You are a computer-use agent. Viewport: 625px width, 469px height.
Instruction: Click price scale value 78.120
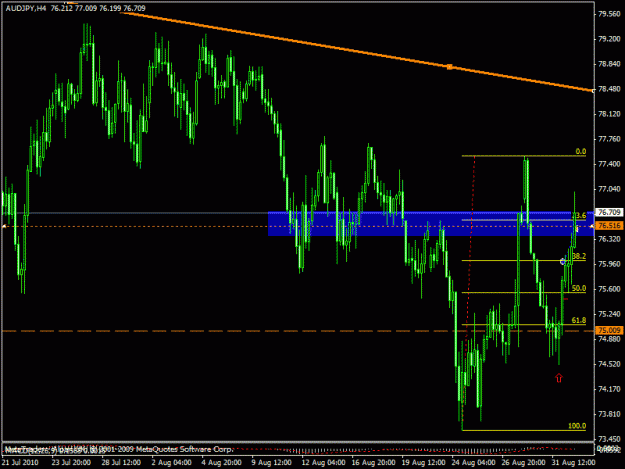click(x=609, y=114)
